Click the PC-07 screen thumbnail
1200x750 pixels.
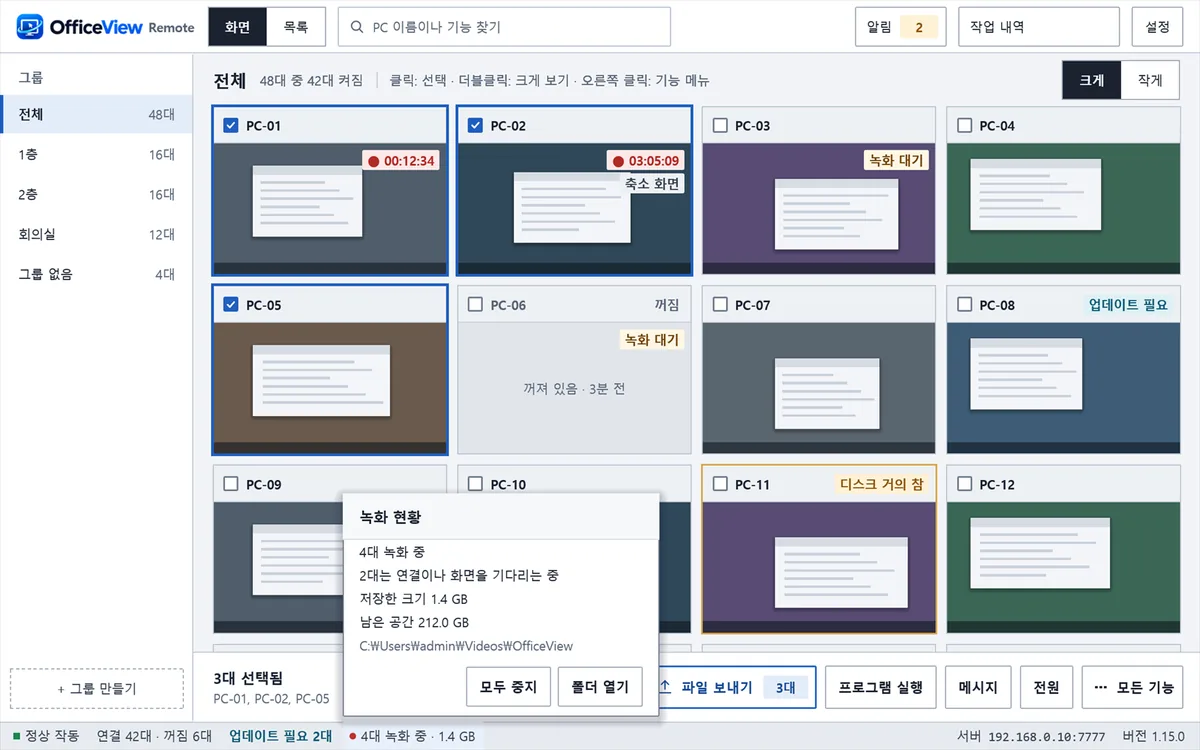(819, 388)
